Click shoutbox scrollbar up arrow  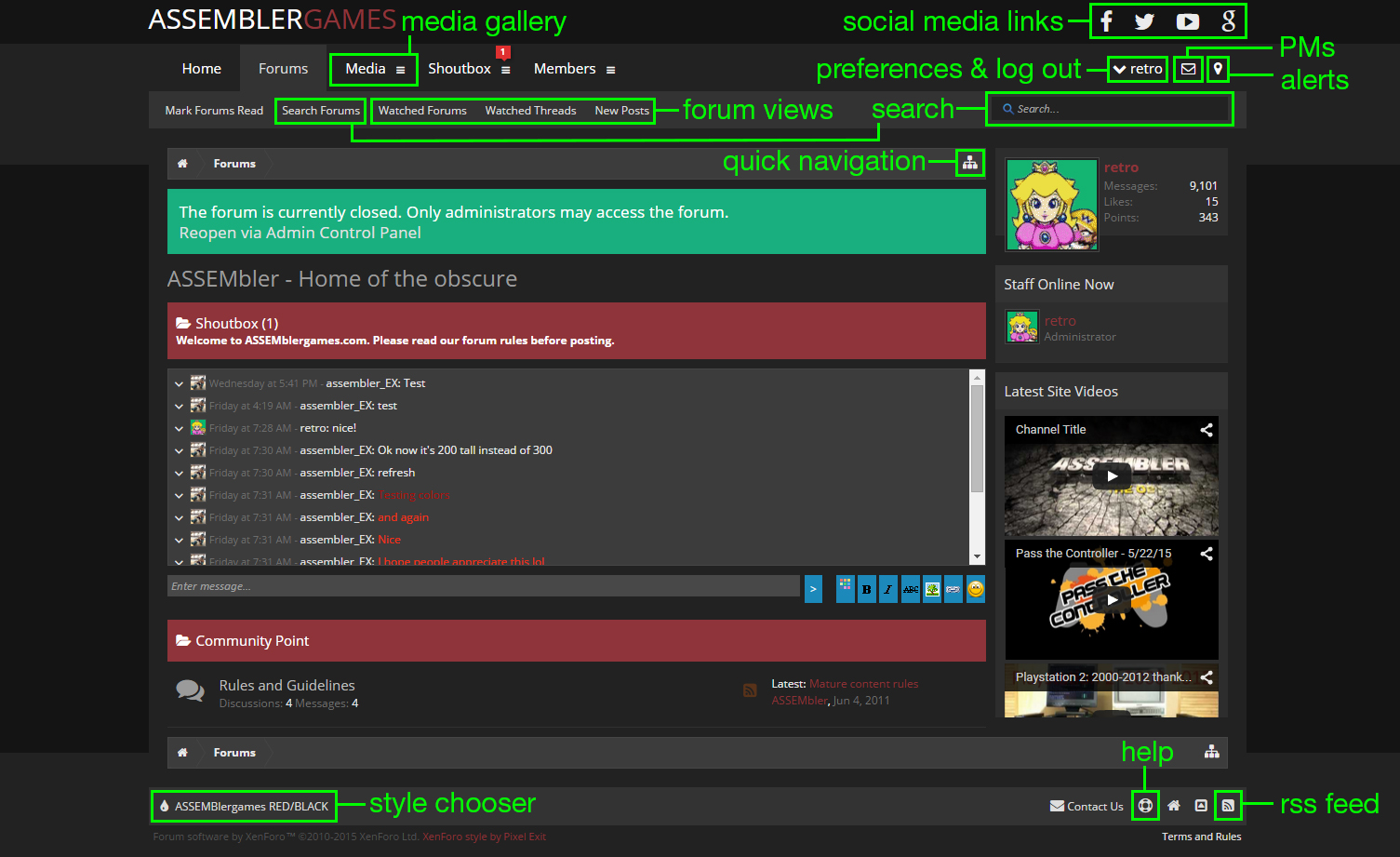pyautogui.click(x=977, y=377)
